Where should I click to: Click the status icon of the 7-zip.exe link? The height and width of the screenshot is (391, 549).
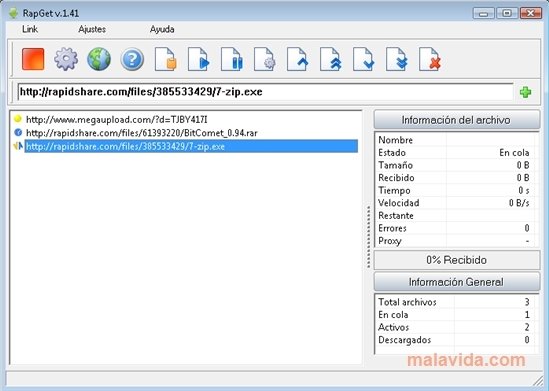click(x=18, y=146)
